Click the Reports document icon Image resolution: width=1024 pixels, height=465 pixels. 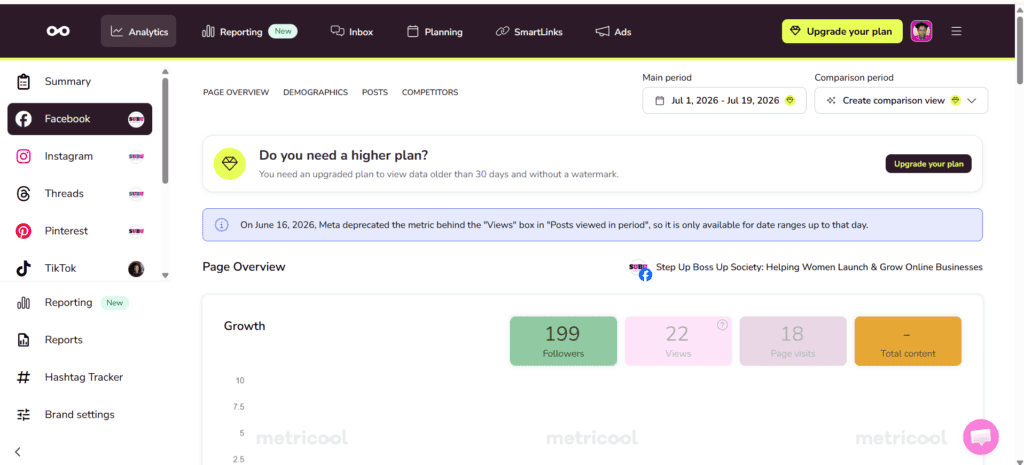click(x=24, y=340)
